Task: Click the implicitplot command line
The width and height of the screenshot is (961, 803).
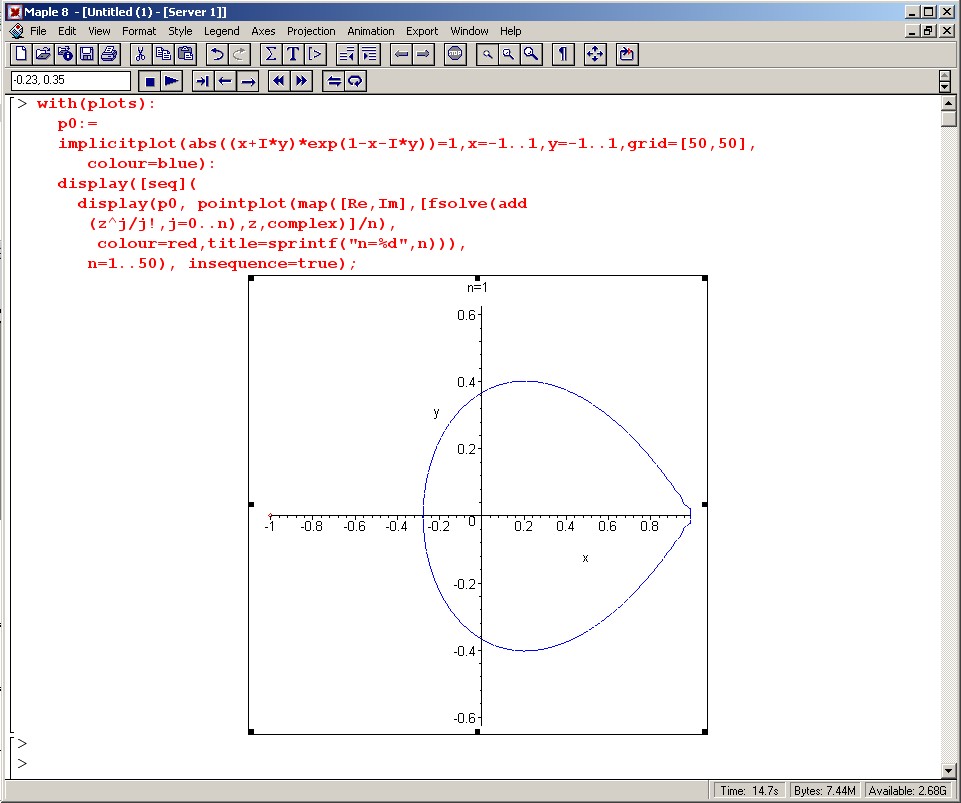Action: (x=408, y=144)
